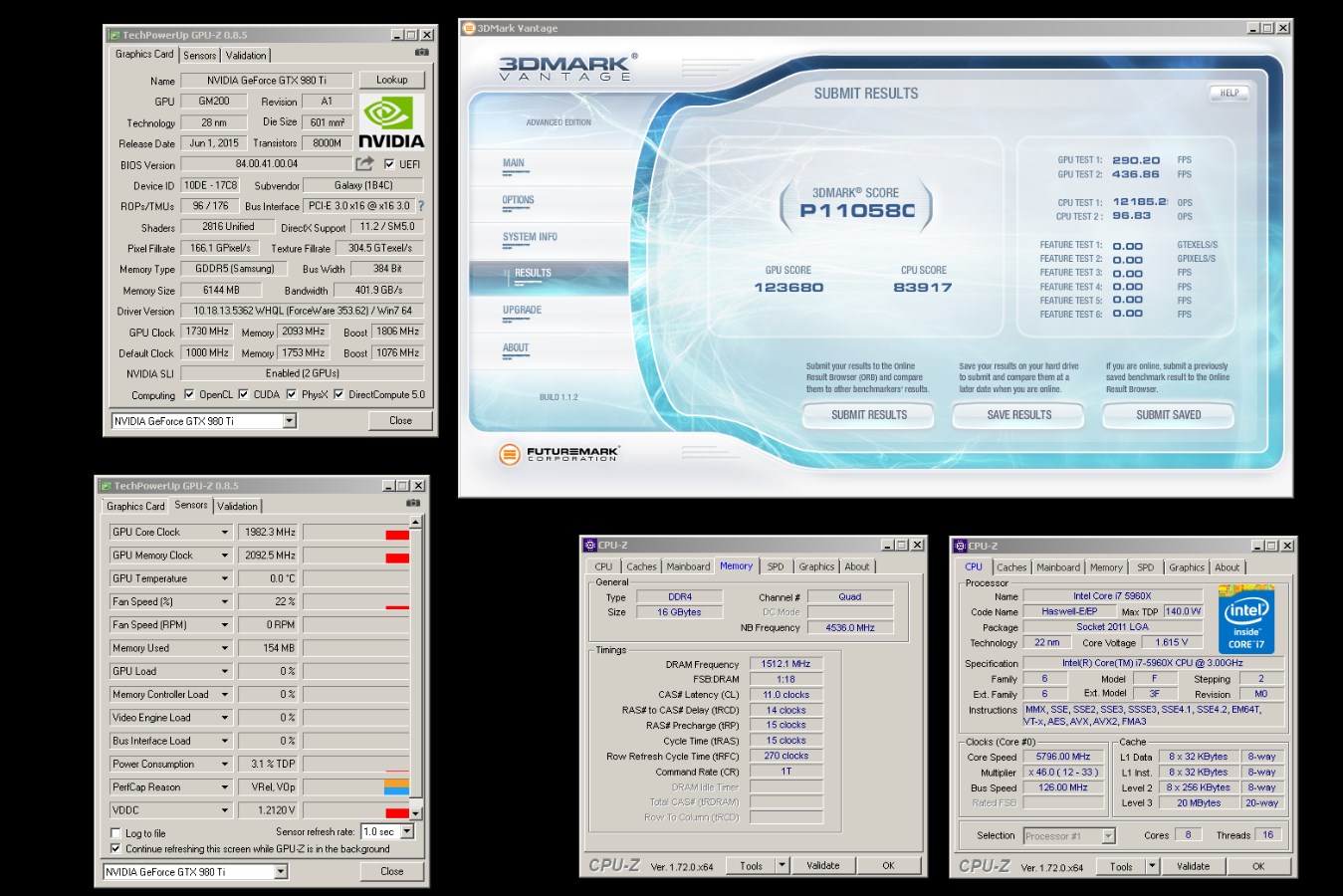Viewport: 1343px width, 896px height.
Task: Click the 3DMark Vantage title bar icon
Action: 469,28
